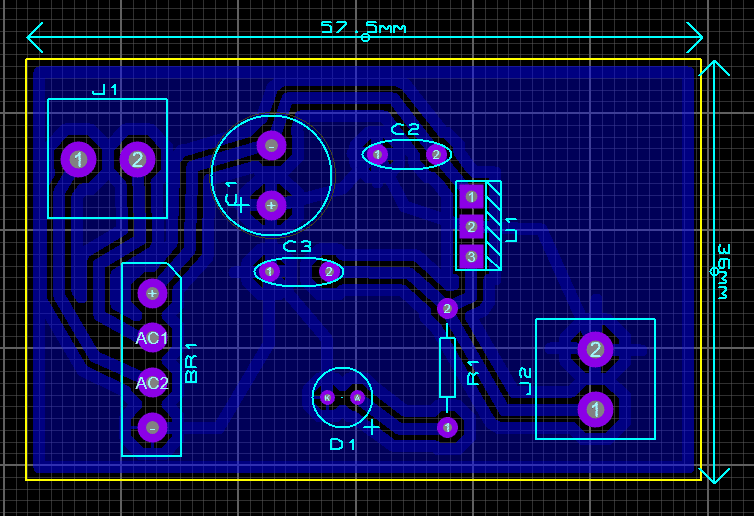Screen dimensions: 754x516
Task: Select the resistor R1 body outline
Action: (x=447, y=367)
